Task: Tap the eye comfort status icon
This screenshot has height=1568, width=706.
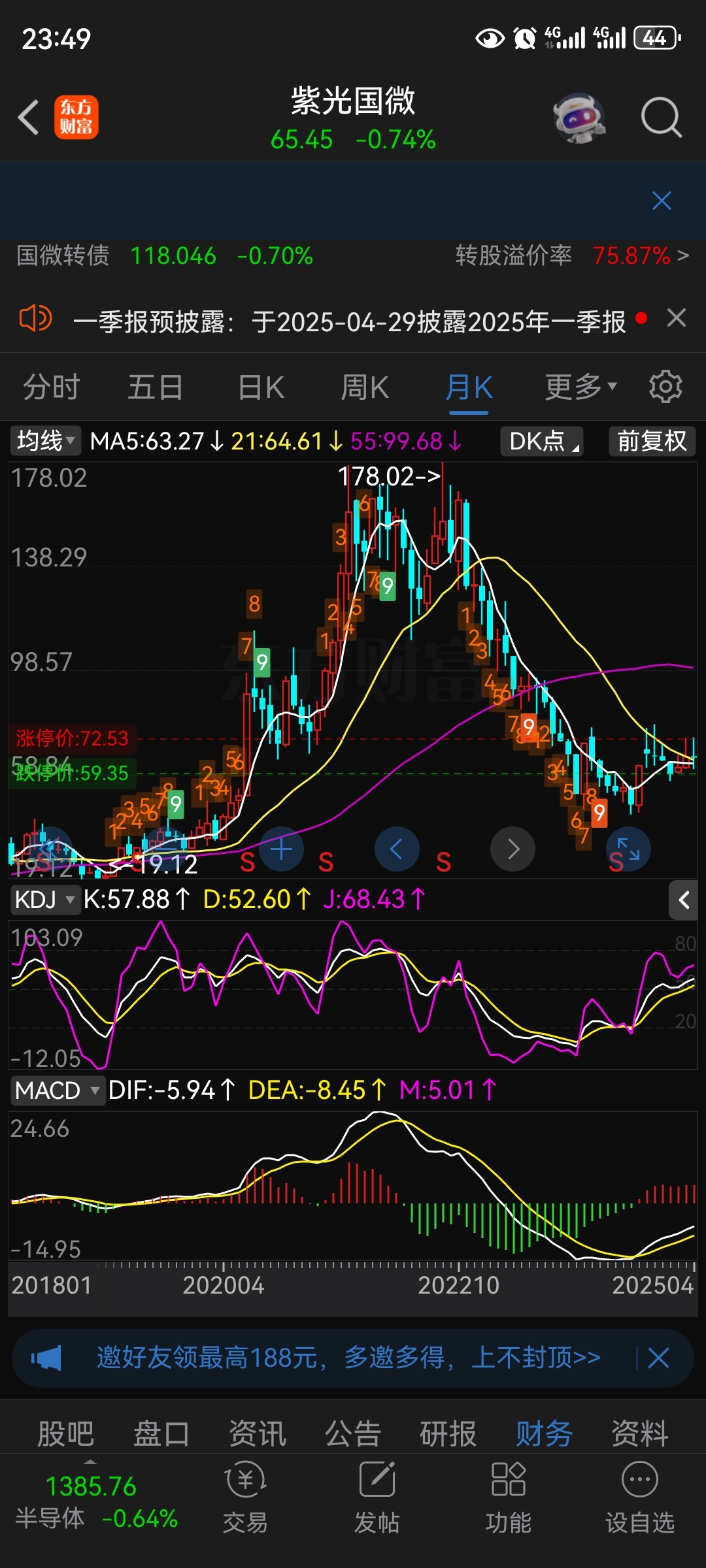Action: click(490, 39)
